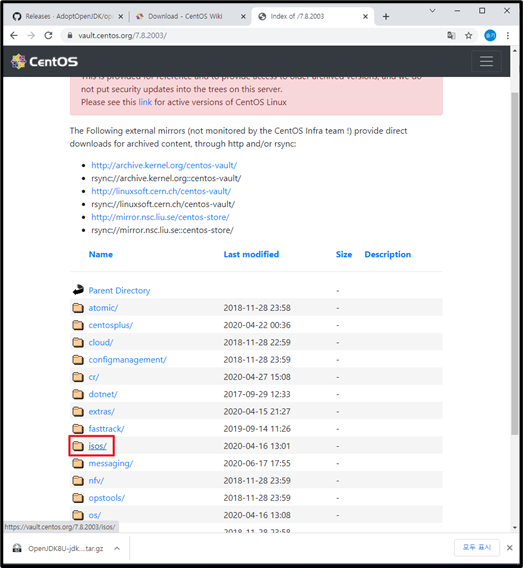
Task: Open the atomic/ directory
Action: click(x=103, y=308)
